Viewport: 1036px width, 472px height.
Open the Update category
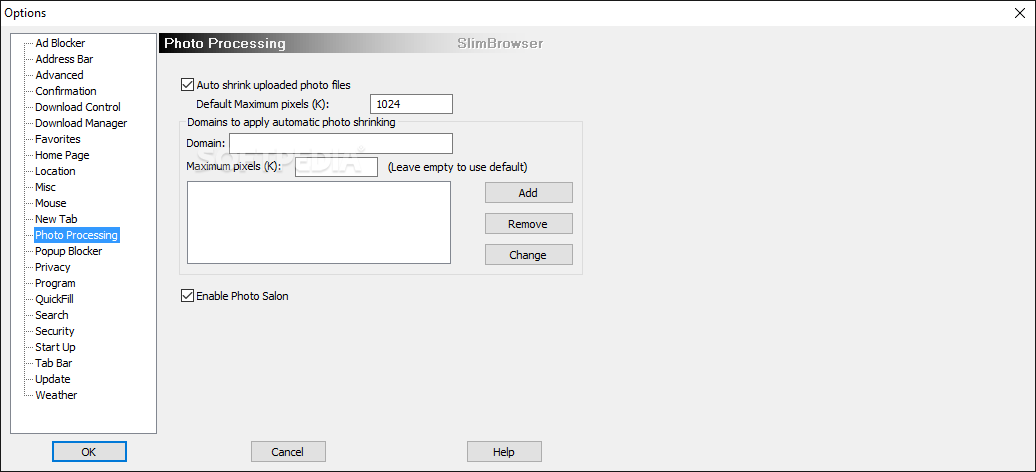point(53,379)
